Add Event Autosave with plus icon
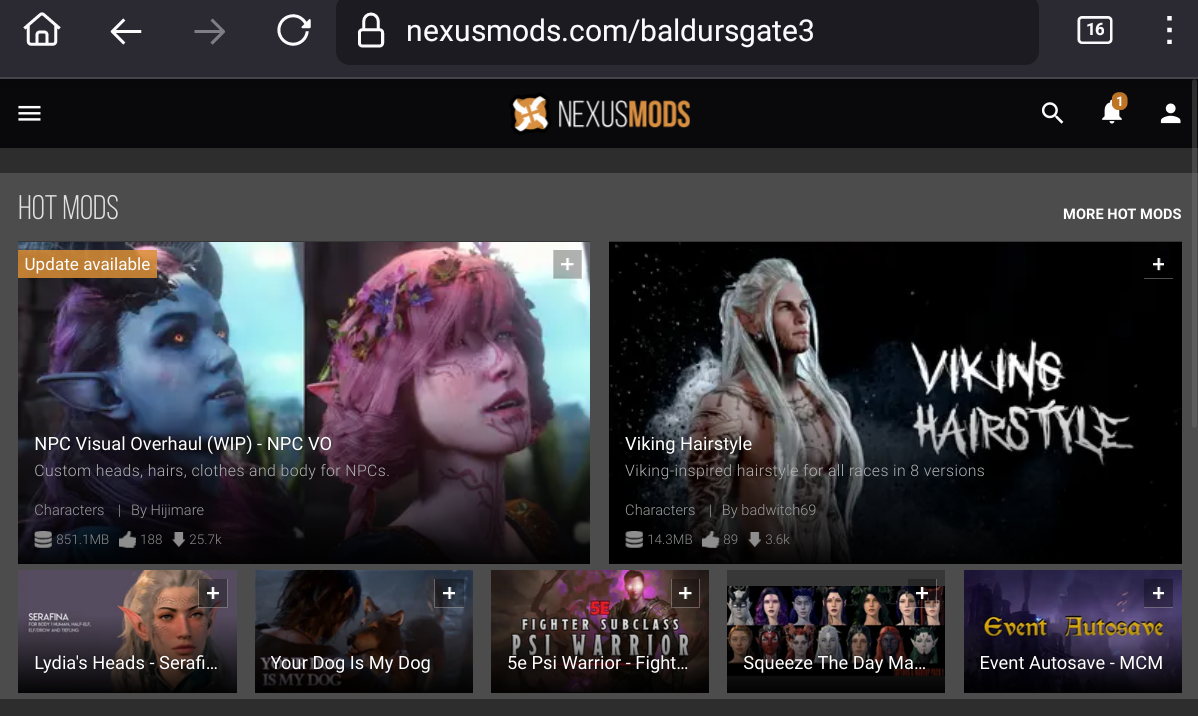 1158,593
